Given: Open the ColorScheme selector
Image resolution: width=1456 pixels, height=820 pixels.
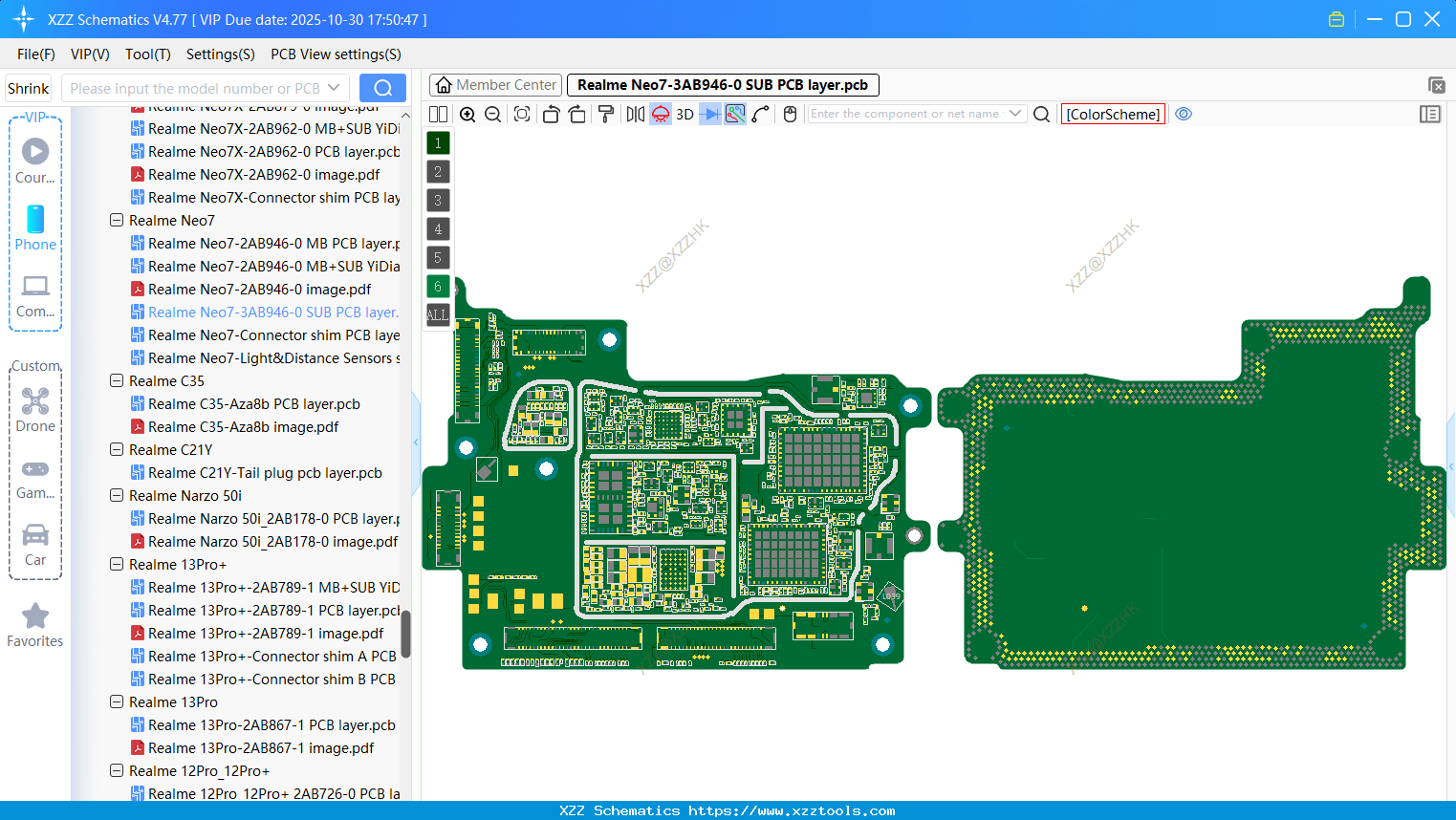Looking at the screenshot, I should pyautogui.click(x=1113, y=114).
